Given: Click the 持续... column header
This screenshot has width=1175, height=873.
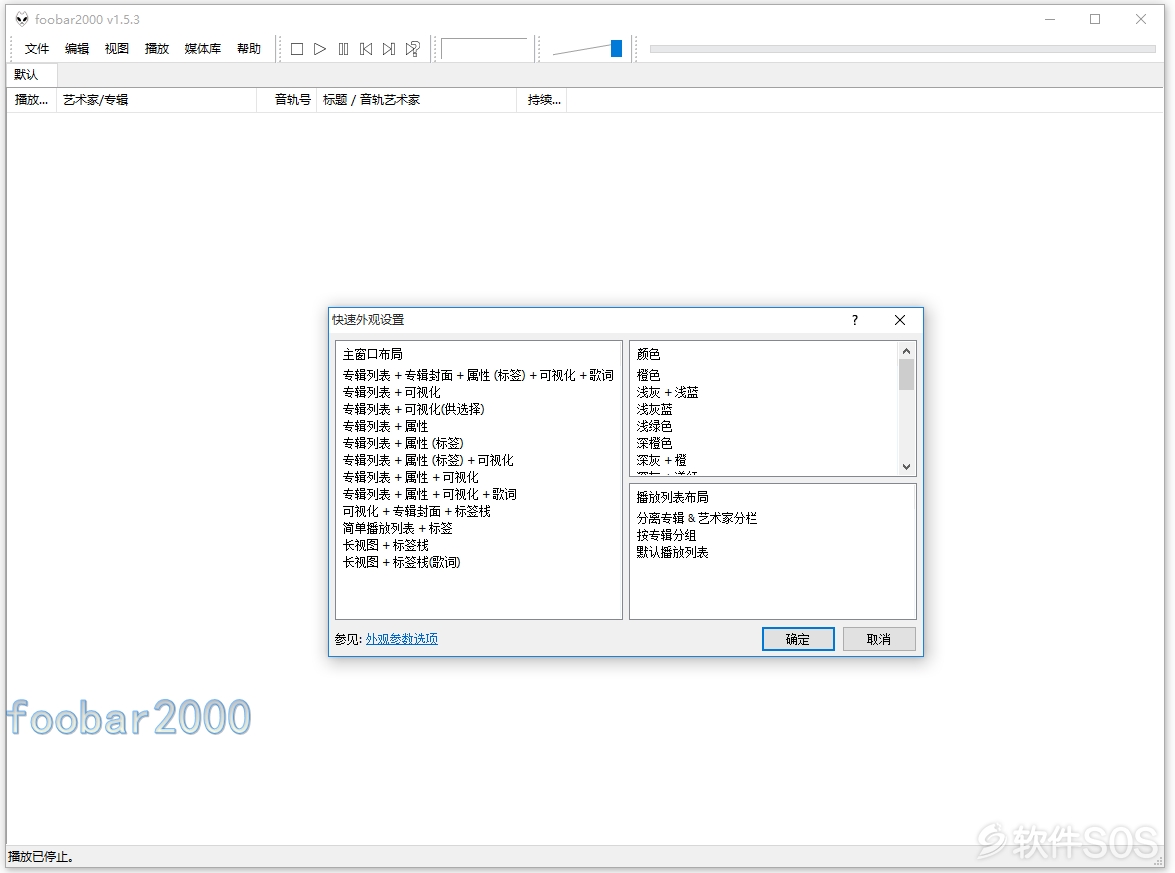Looking at the screenshot, I should (542, 100).
